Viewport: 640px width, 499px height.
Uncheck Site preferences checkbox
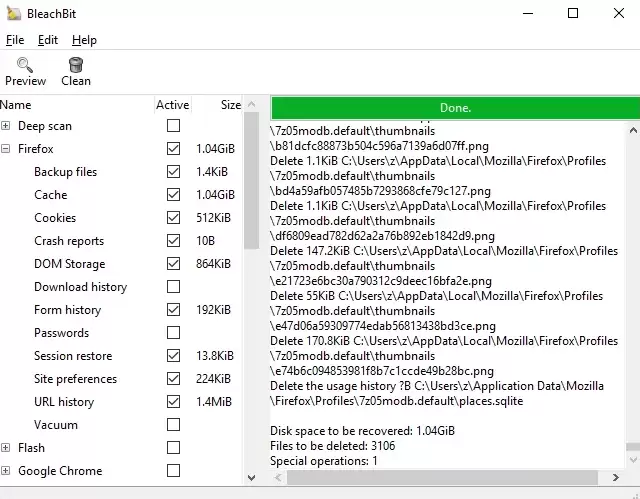coord(173,379)
